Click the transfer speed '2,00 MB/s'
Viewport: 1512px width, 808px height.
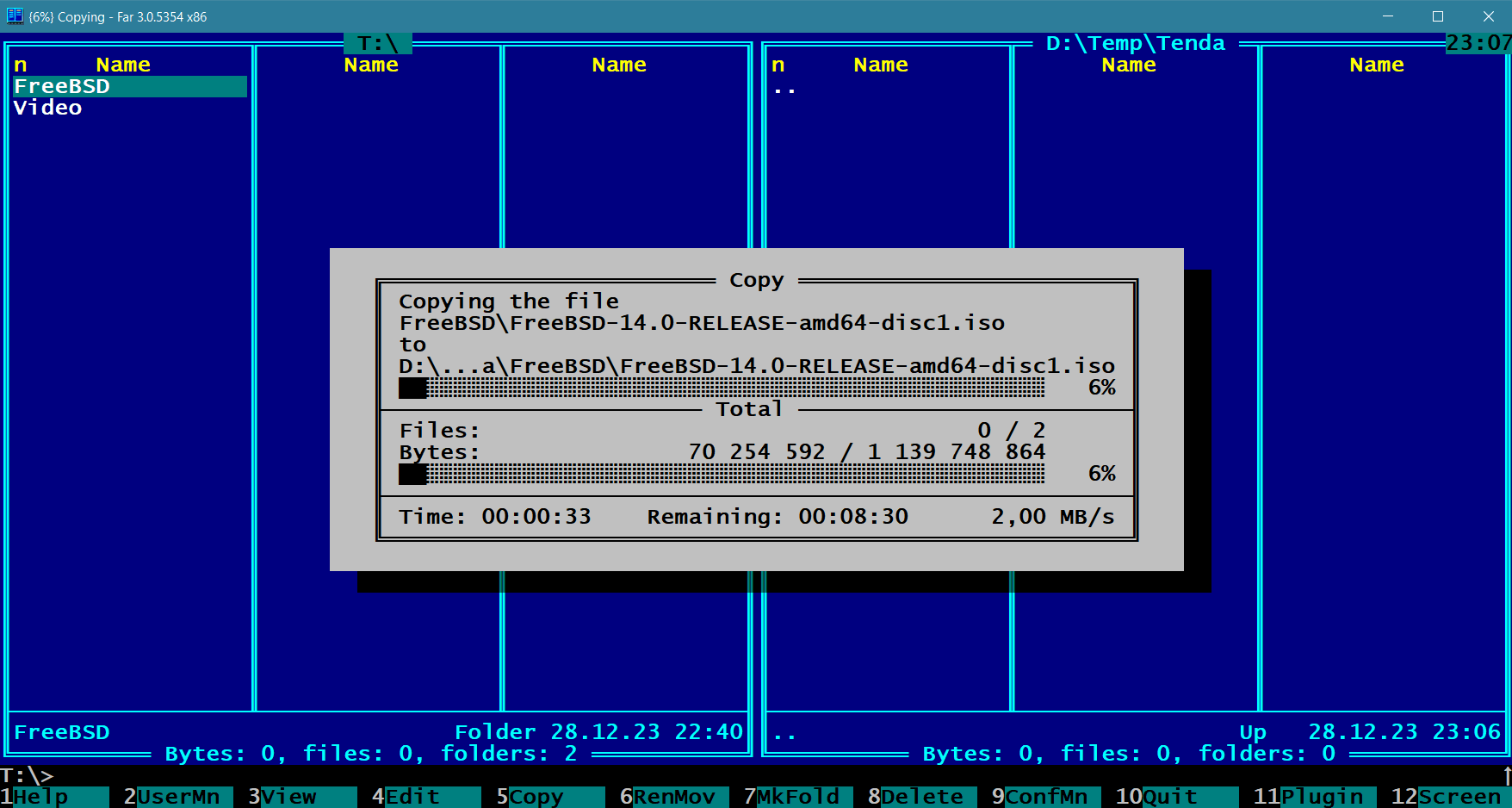[x=1053, y=517]
